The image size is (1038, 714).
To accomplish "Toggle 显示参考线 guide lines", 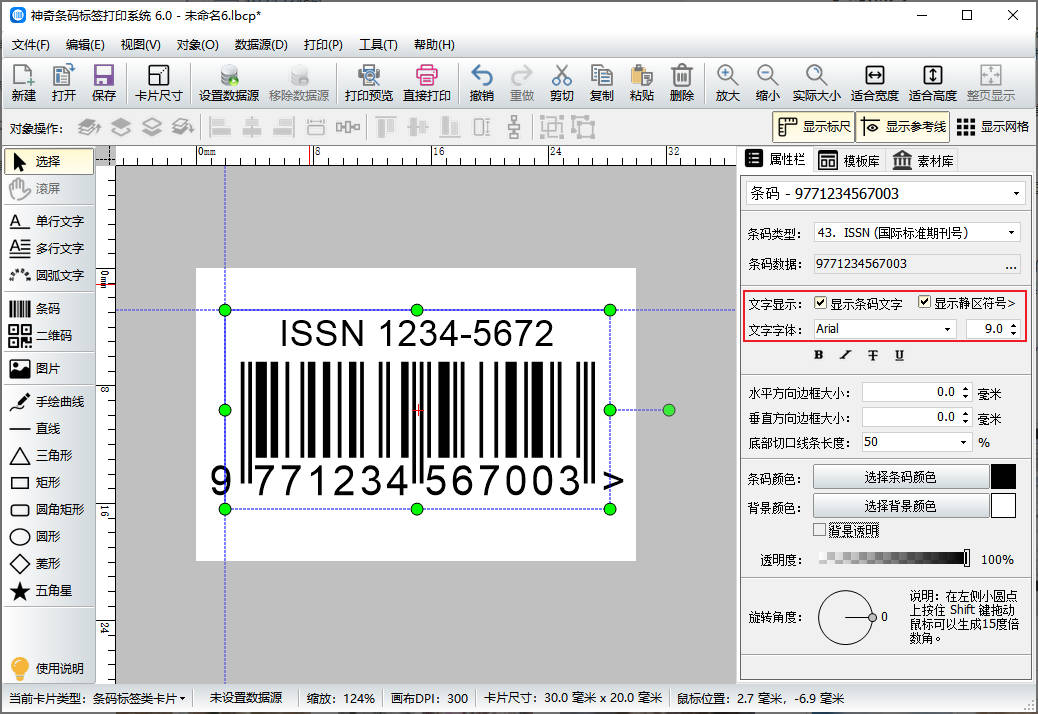I will (903, 127).
